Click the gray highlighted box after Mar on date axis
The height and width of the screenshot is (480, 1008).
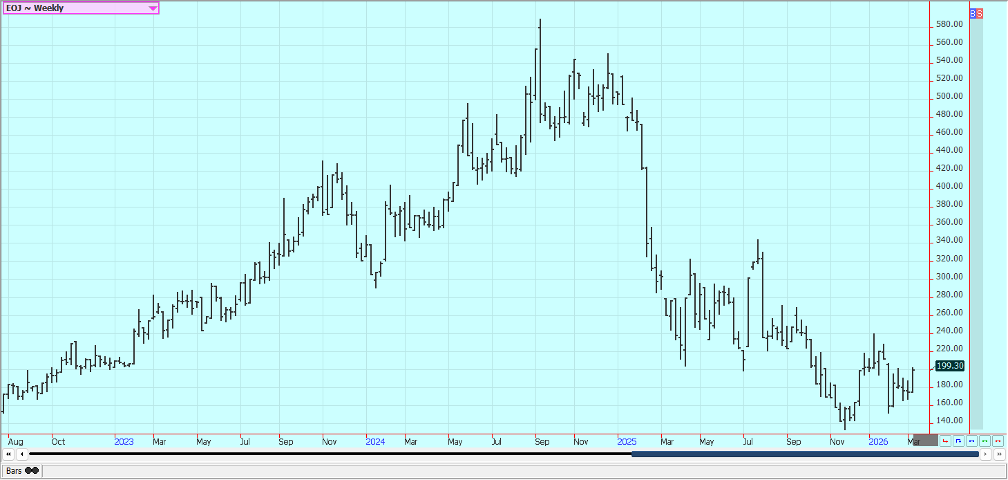pyautogui.click(x=926, y=440)
